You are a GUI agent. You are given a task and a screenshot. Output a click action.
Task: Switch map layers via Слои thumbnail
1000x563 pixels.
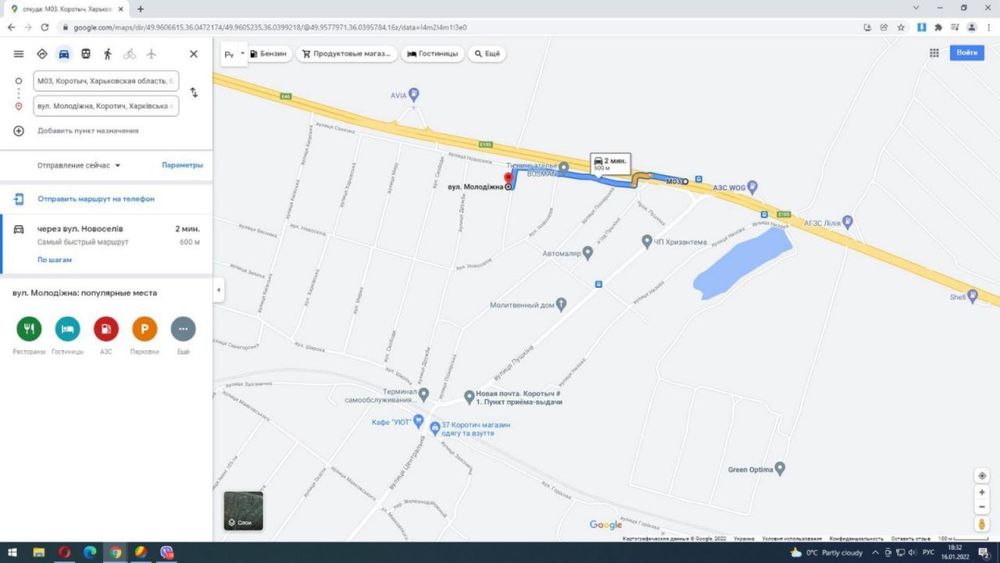[243, 511]
